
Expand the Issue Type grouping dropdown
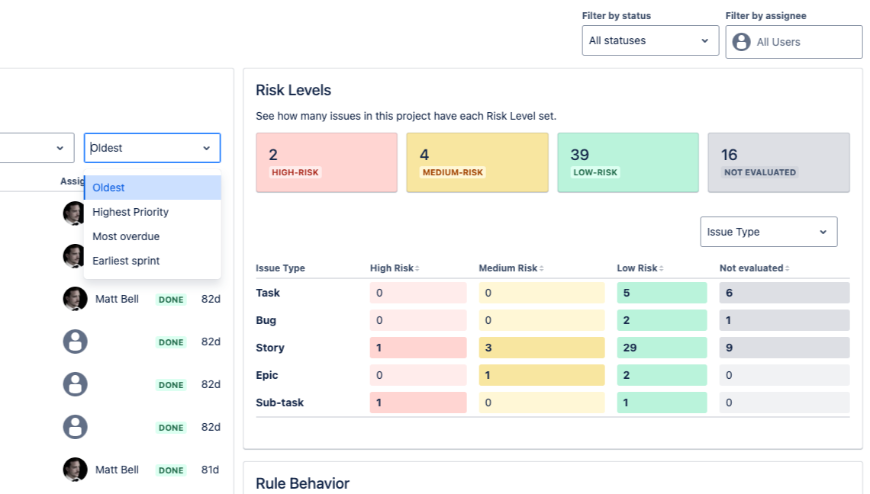click(768, 232)
